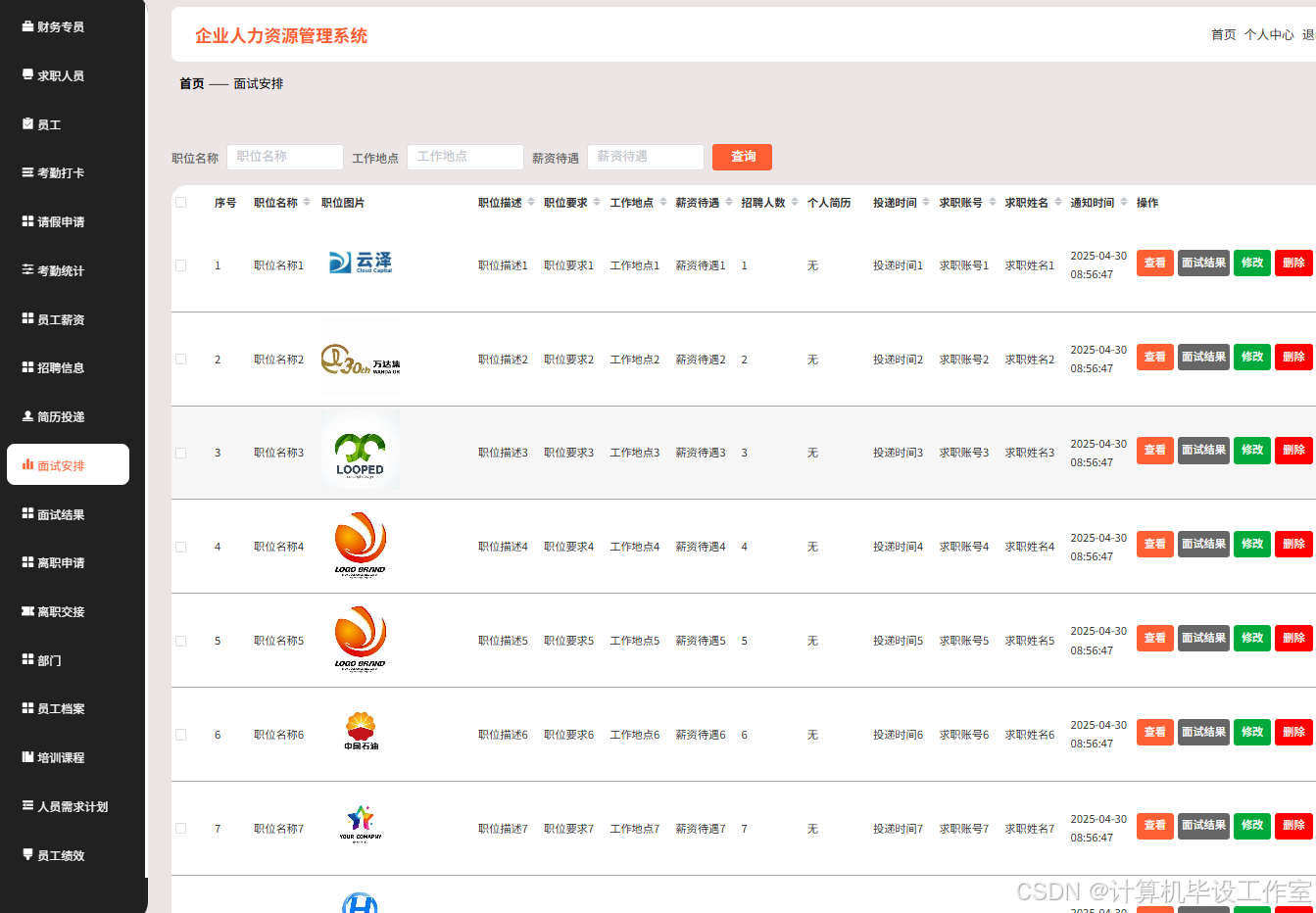Sort table by 薪资待遇 column arrows

(x=729, y=202)
